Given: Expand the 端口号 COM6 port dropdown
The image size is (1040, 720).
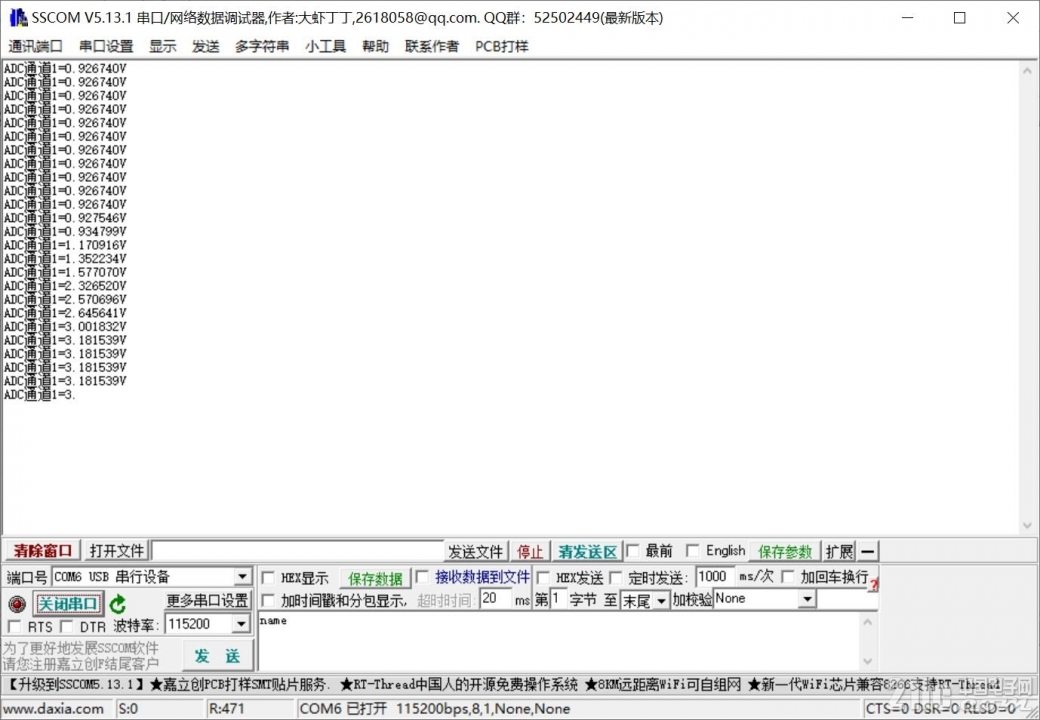Looking at the screenshot, I should 243,577.
